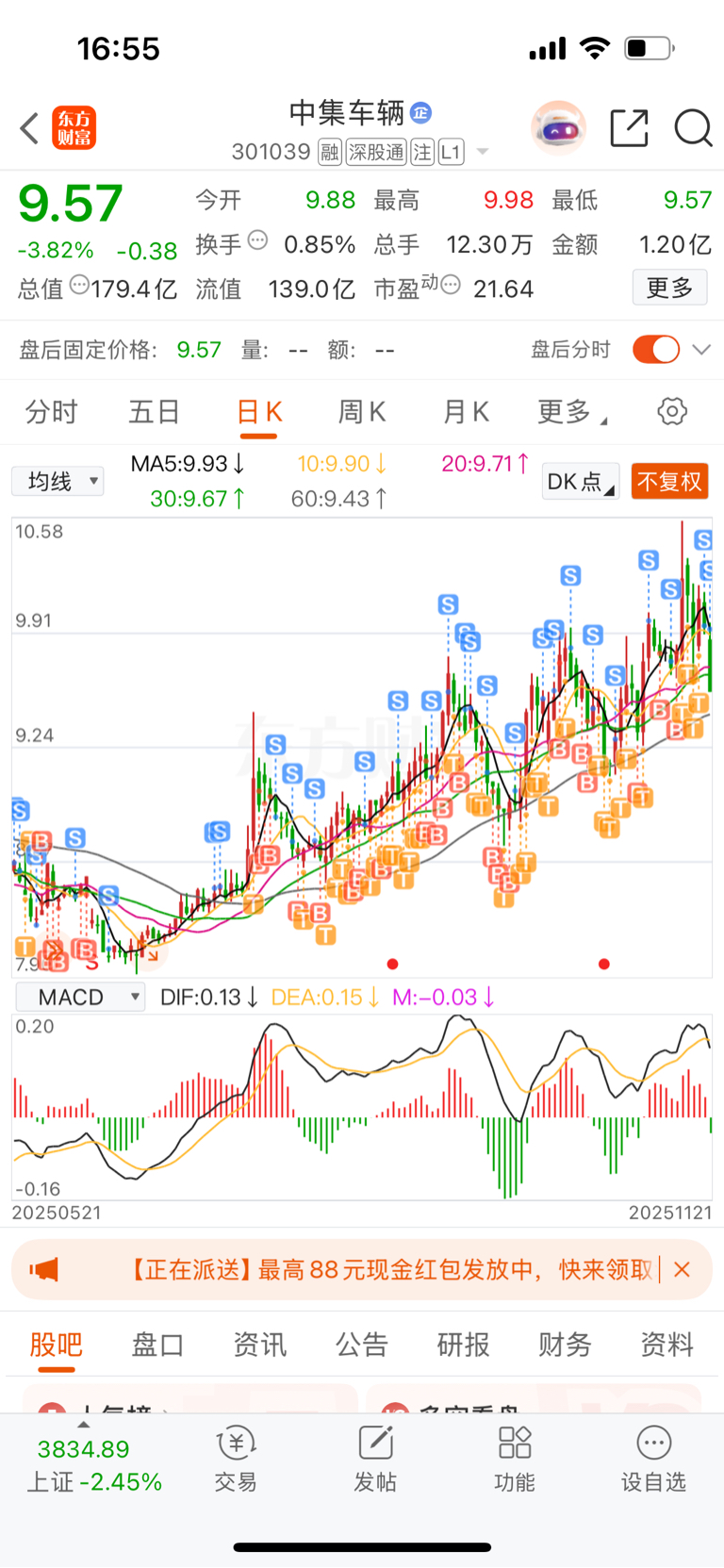
Task: Switch to the 分时 chart tab
Action: click(x=51, y=412)
